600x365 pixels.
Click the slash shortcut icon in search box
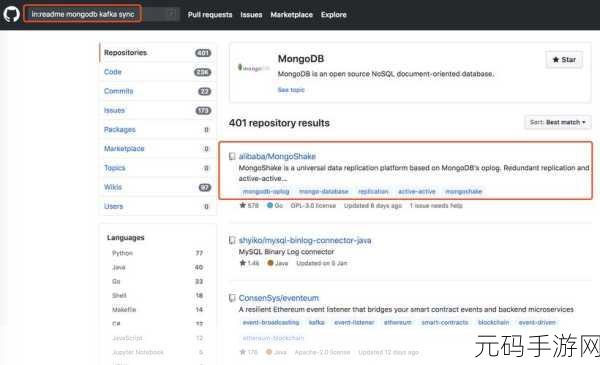pos(172,14)
